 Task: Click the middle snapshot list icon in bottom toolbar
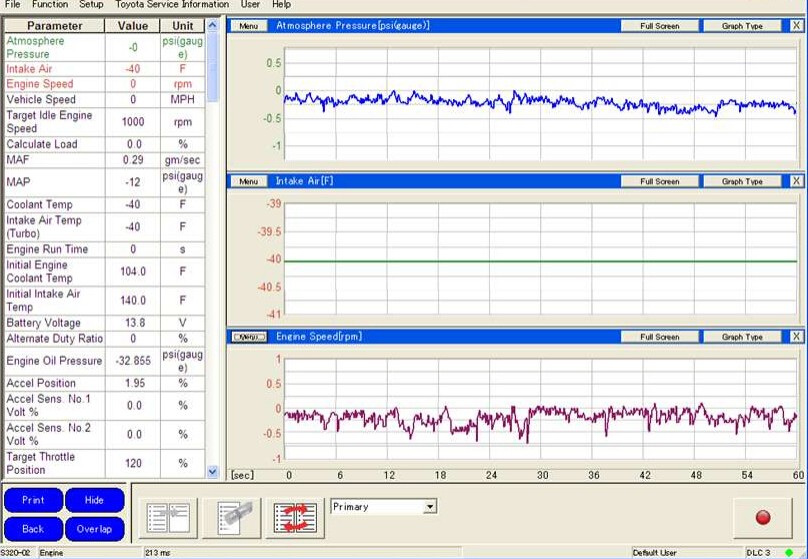(231, 516)
